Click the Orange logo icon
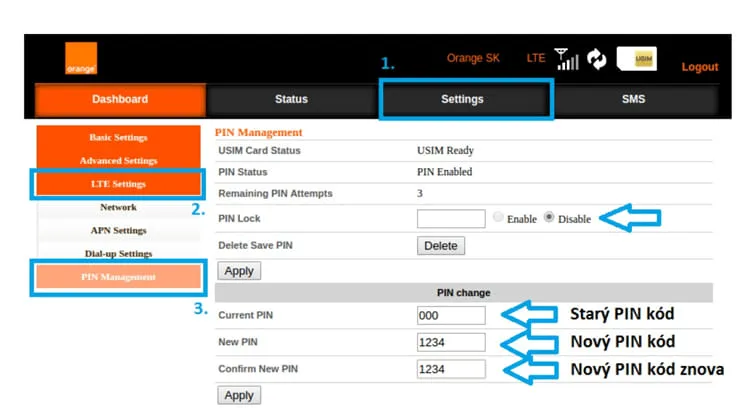753x408 pixels. tap(81, 59)
